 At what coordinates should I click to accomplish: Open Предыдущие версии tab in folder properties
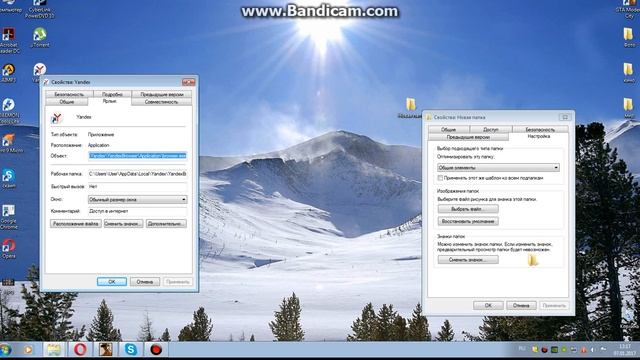click(468, 137)
